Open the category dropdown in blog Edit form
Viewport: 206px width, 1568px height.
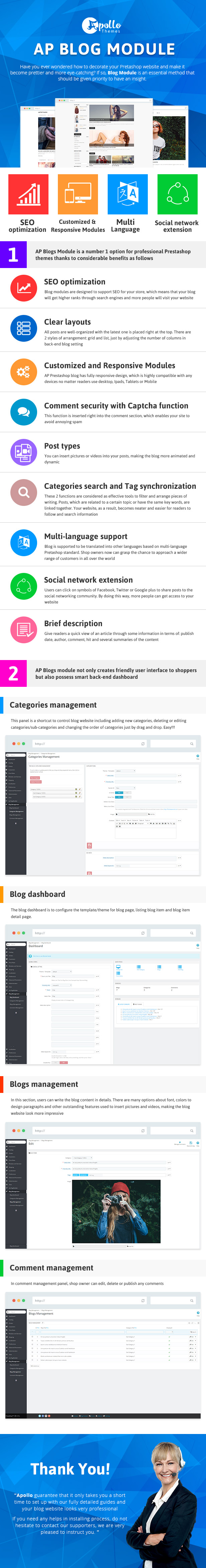point(82,1158)
